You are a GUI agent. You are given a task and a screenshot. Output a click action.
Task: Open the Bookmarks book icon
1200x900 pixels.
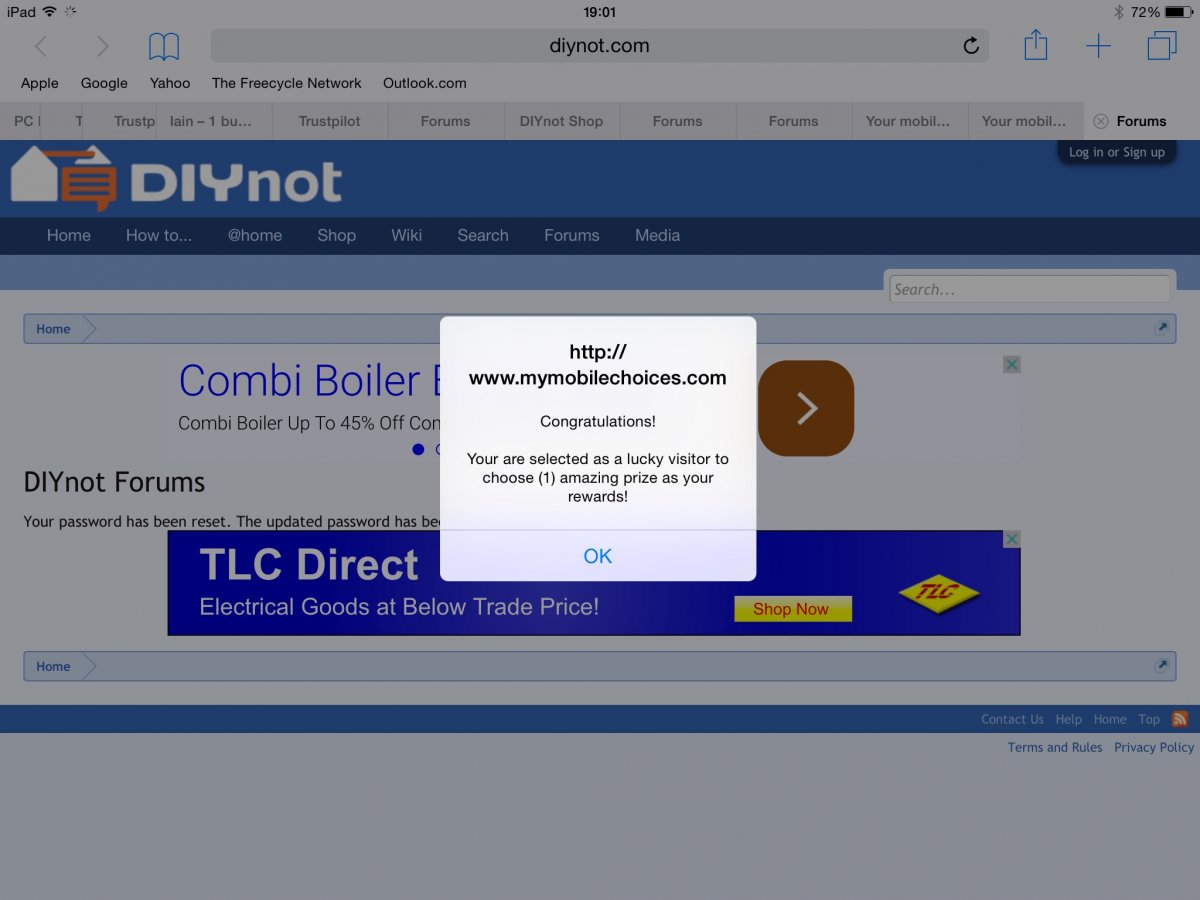[164, 46]
